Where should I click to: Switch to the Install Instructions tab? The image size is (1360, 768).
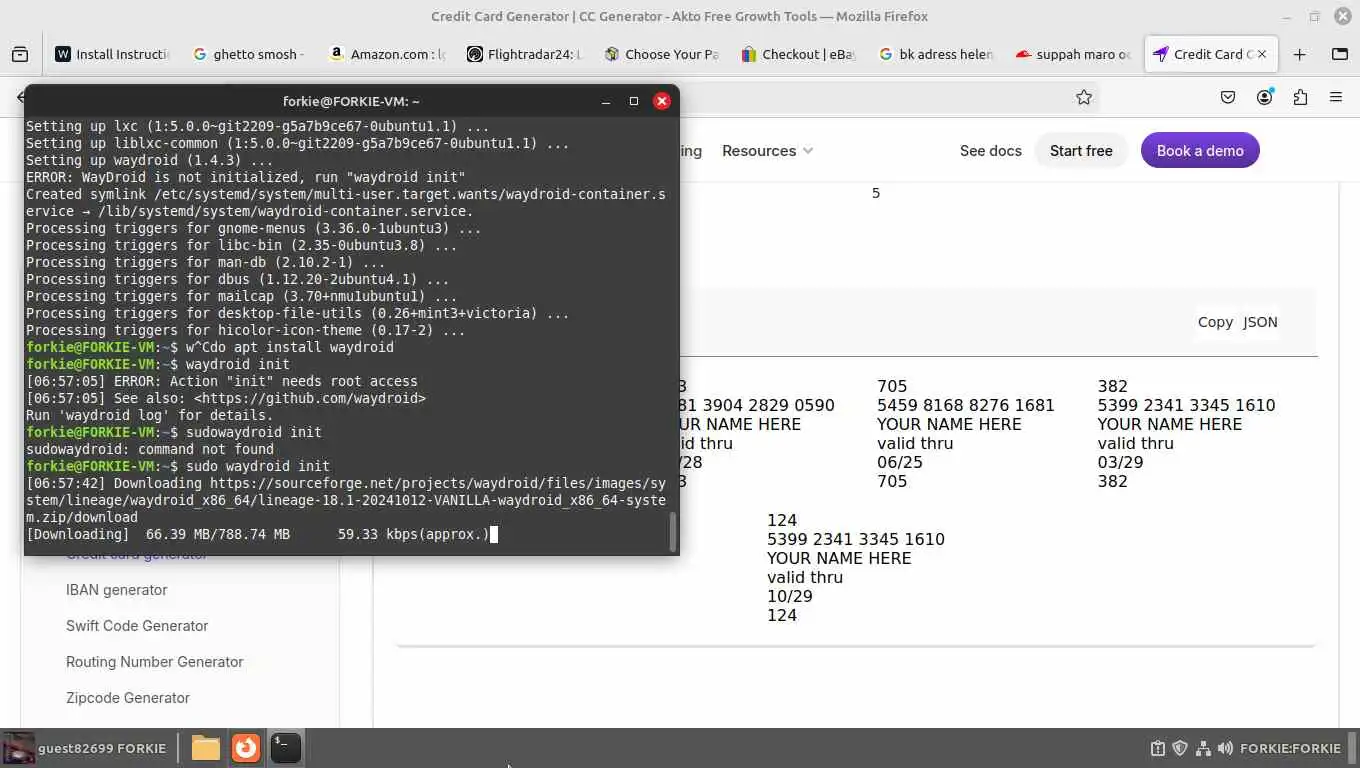pyautogui.click(x=112, y=54)
